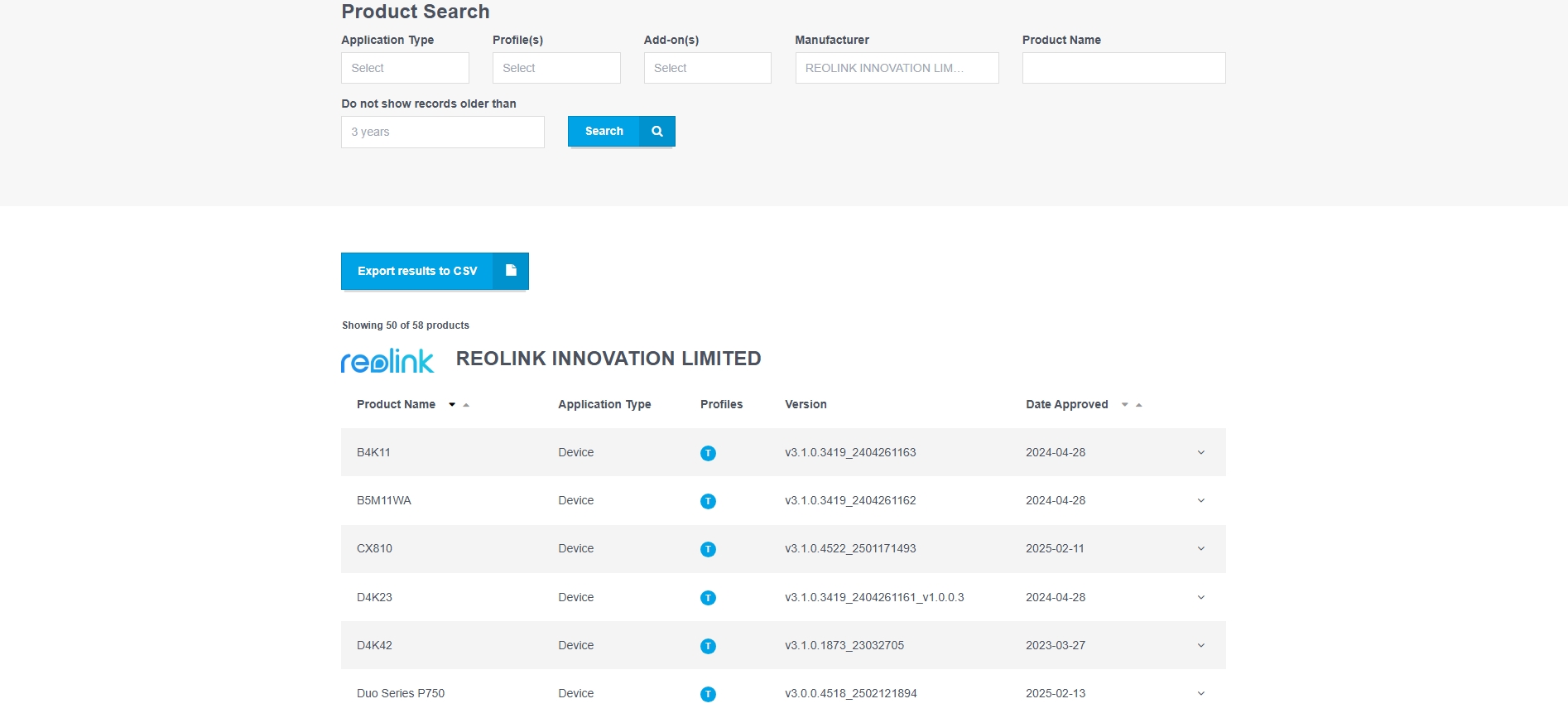Sort Product Name descending arrow
The image size is (1568, 718).
pos(452,405)
